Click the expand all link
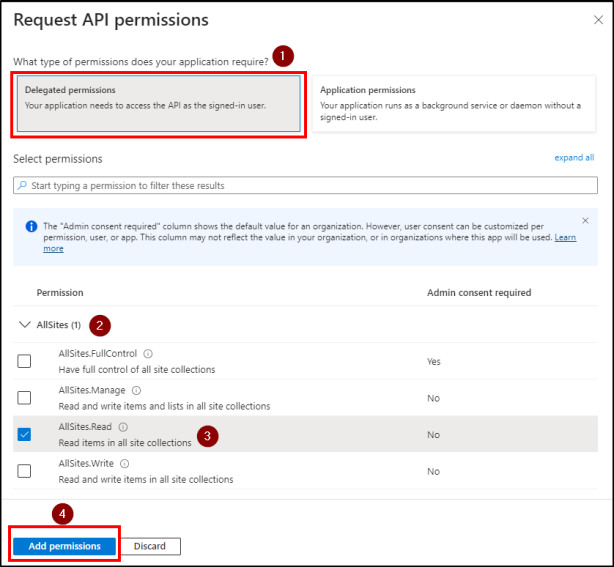 (574, 157)
